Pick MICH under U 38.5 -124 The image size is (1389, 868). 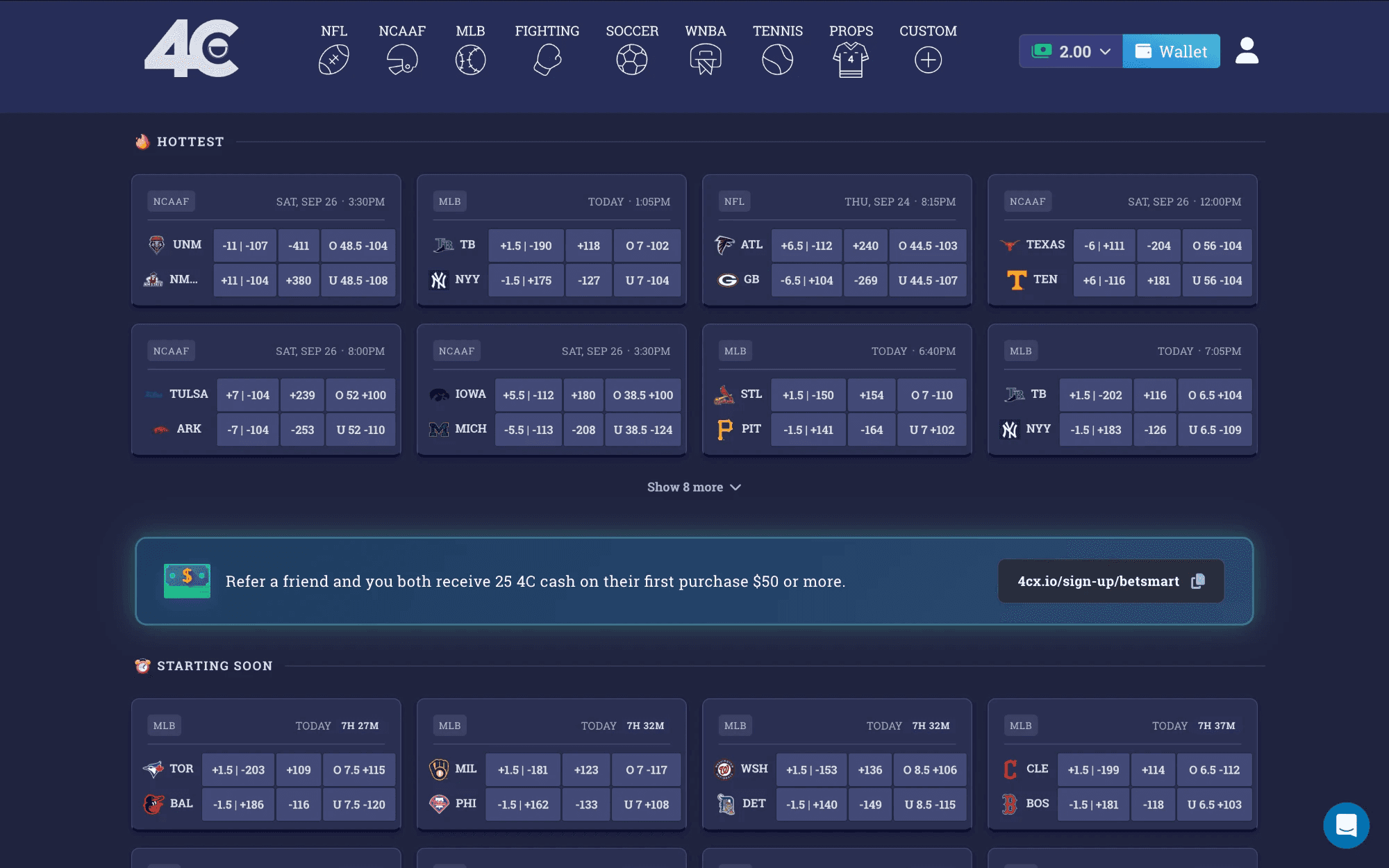(x=643, y=430)
